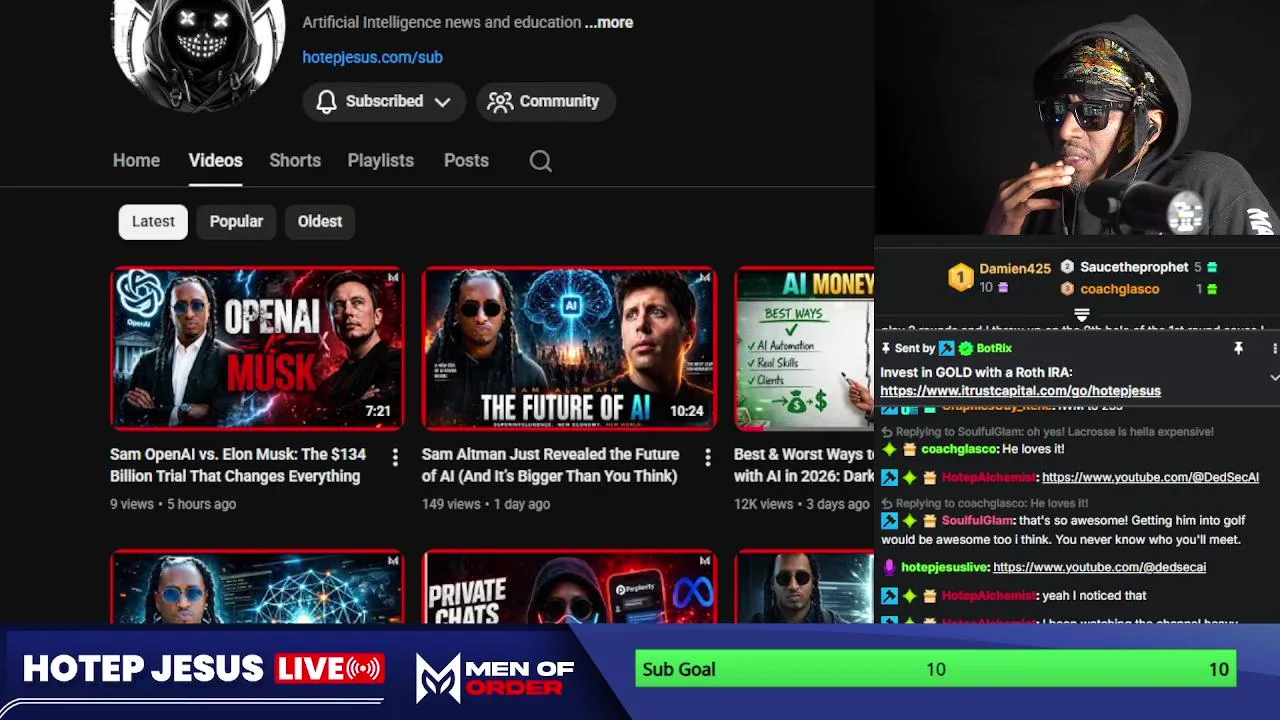This screenshot has height=720, width=1280.
Task: Click the hotepjesuslive microphone broadcaster badge
Action: coord(889,567)
